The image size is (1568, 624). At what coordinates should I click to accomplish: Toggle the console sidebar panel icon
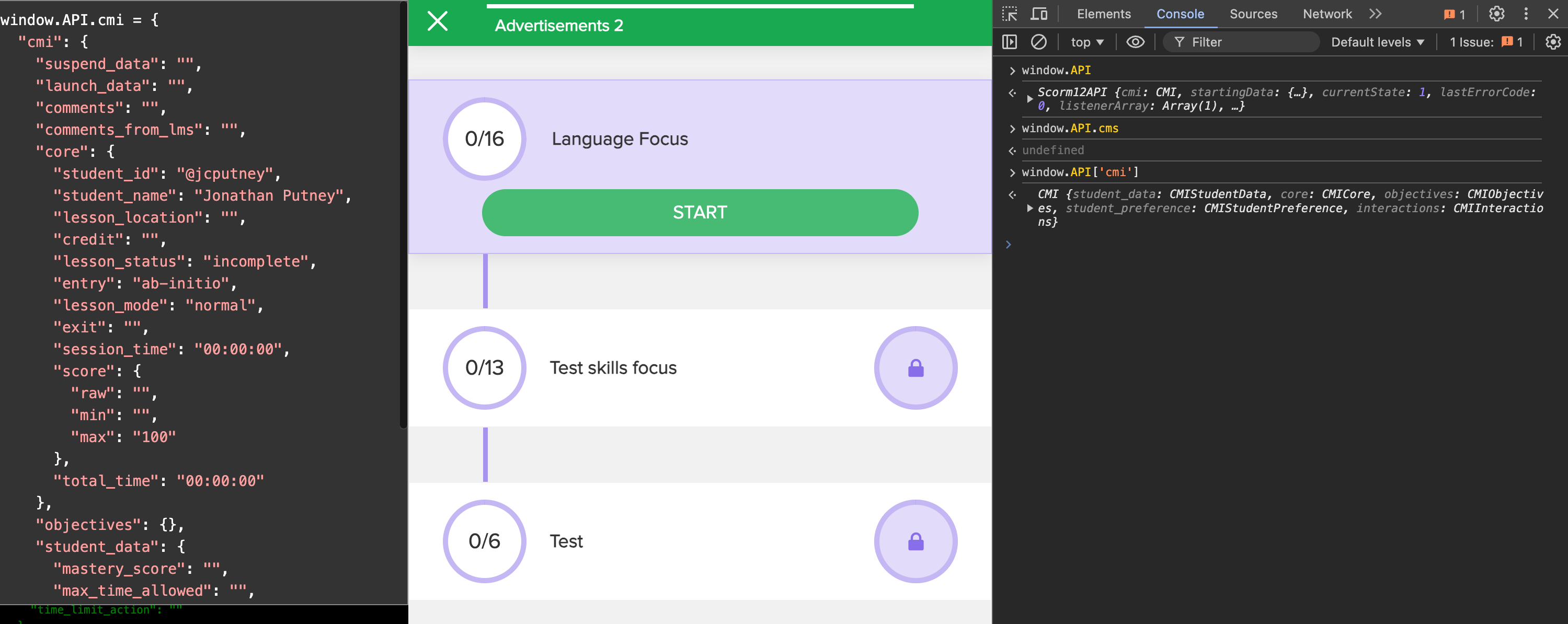click(1009, 42)
